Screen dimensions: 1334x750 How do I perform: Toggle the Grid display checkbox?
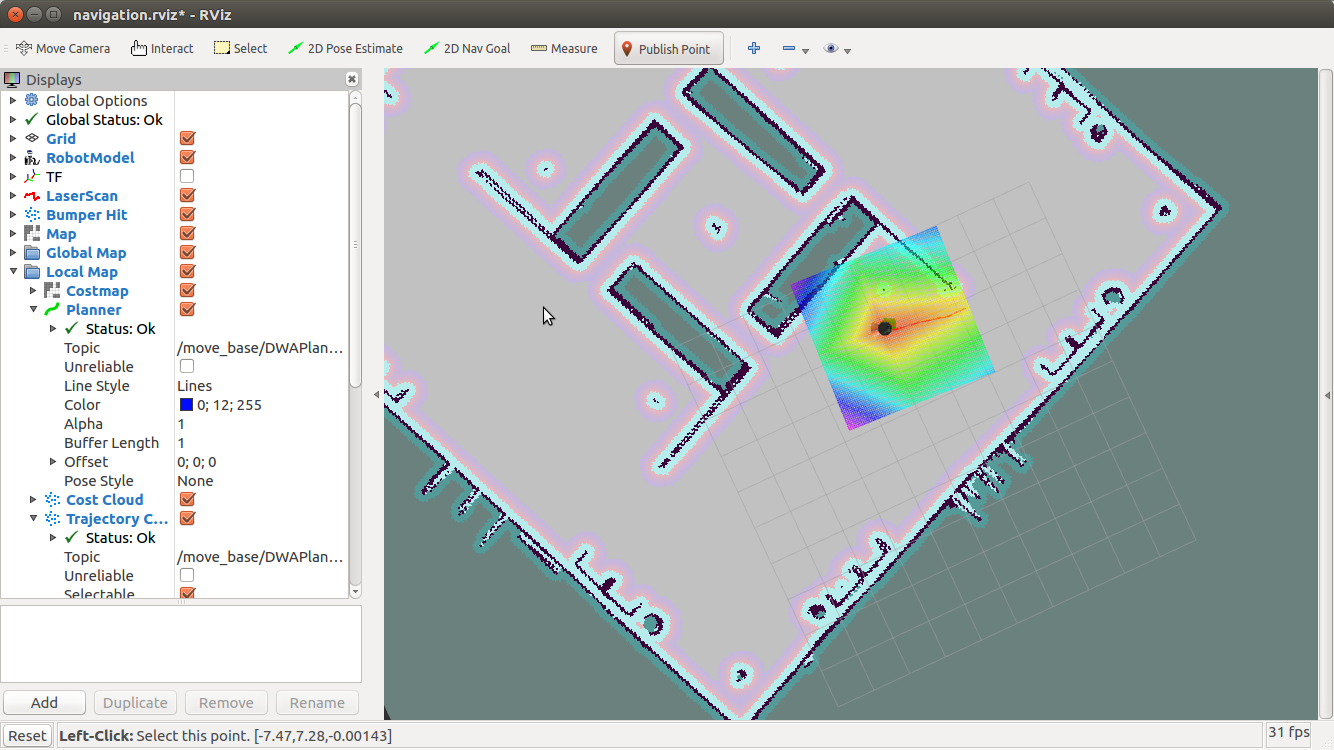187,138
